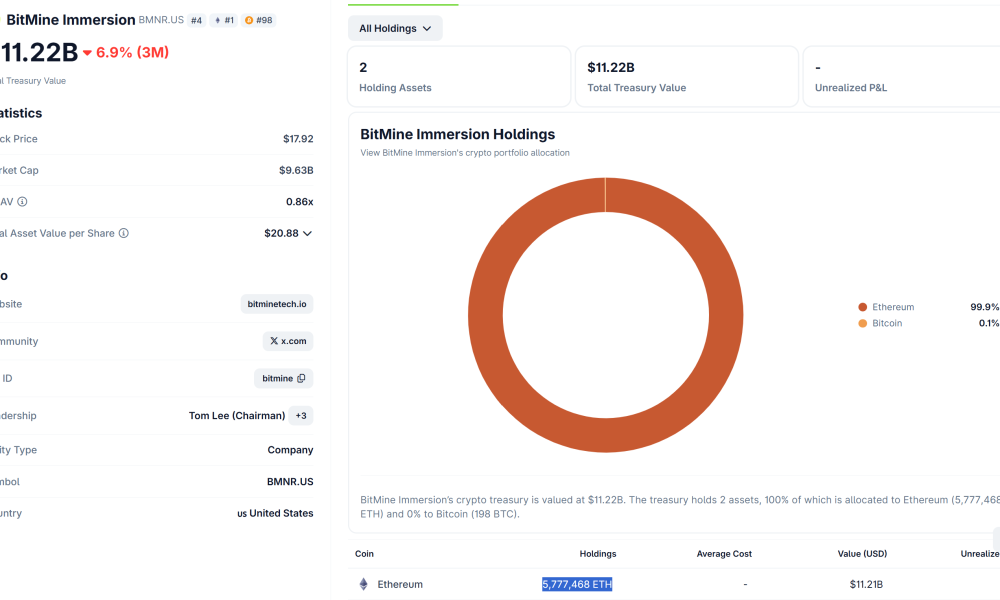1000x600 pixels.
Task: Click the highlighted 5,777,468 ETH holdings value
Action: pyautogui.click(x=577, y=584)
